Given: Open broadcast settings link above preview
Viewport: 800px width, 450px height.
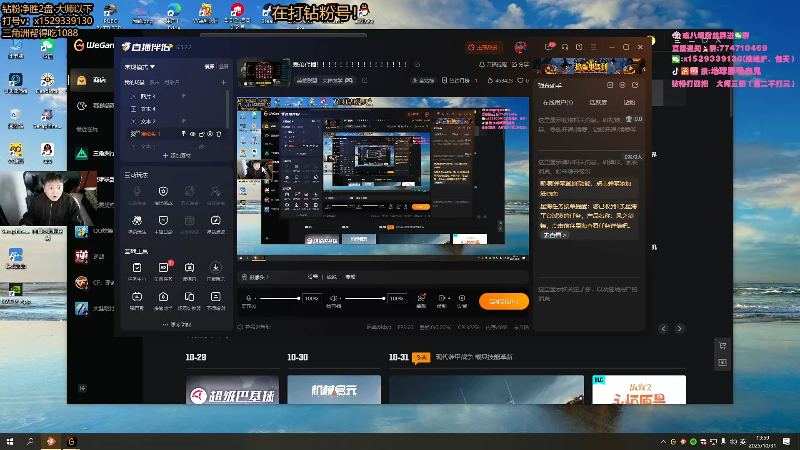Looking at the screenshot, I should [x=493, y=65].
